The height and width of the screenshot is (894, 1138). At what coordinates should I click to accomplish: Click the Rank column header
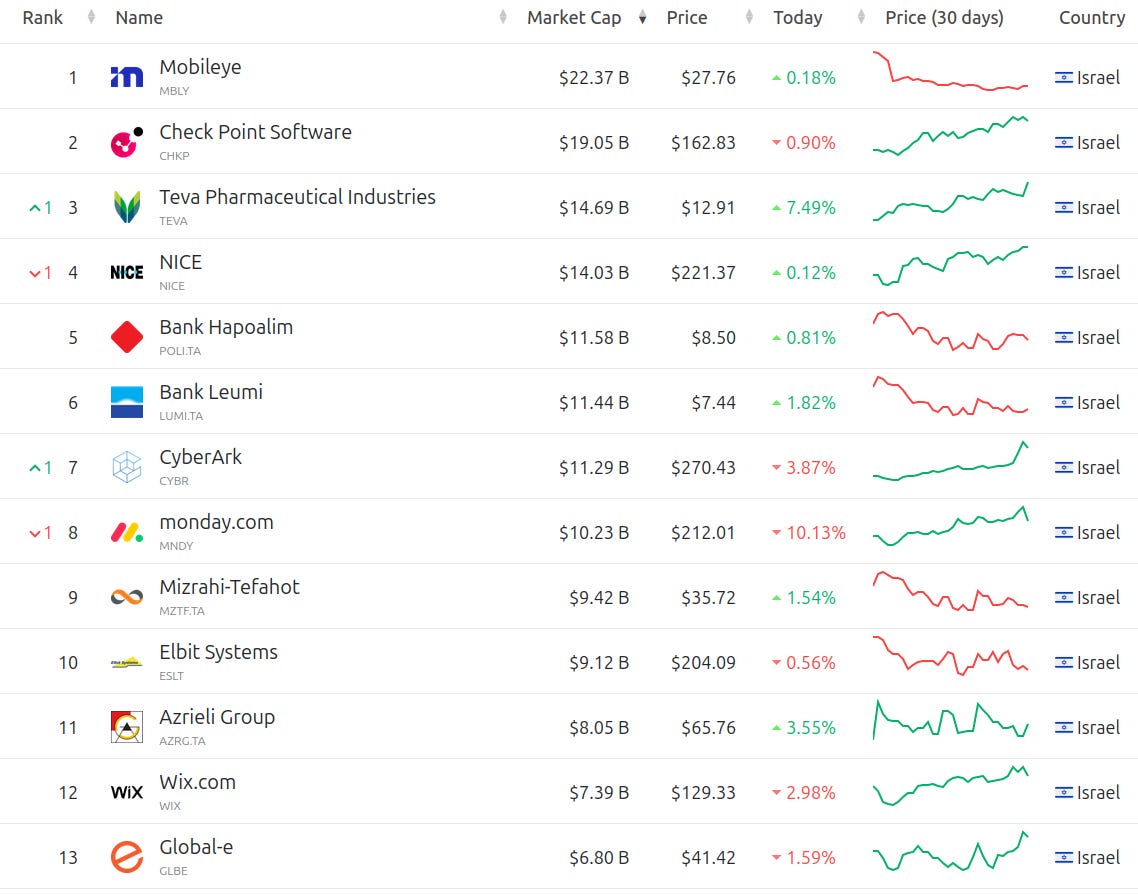pos(42,17)
